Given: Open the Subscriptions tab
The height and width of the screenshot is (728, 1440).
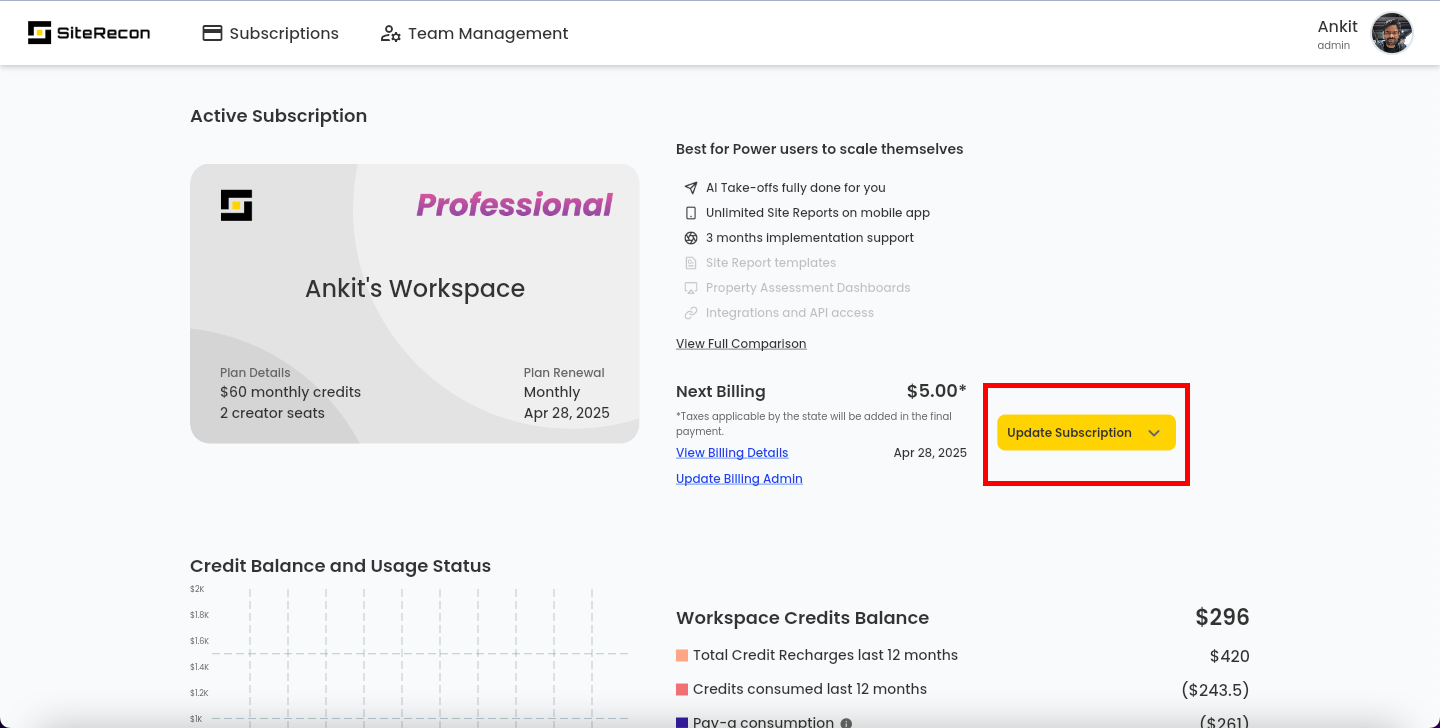Looking at the screenshot, I should click(x=271, y=33).
